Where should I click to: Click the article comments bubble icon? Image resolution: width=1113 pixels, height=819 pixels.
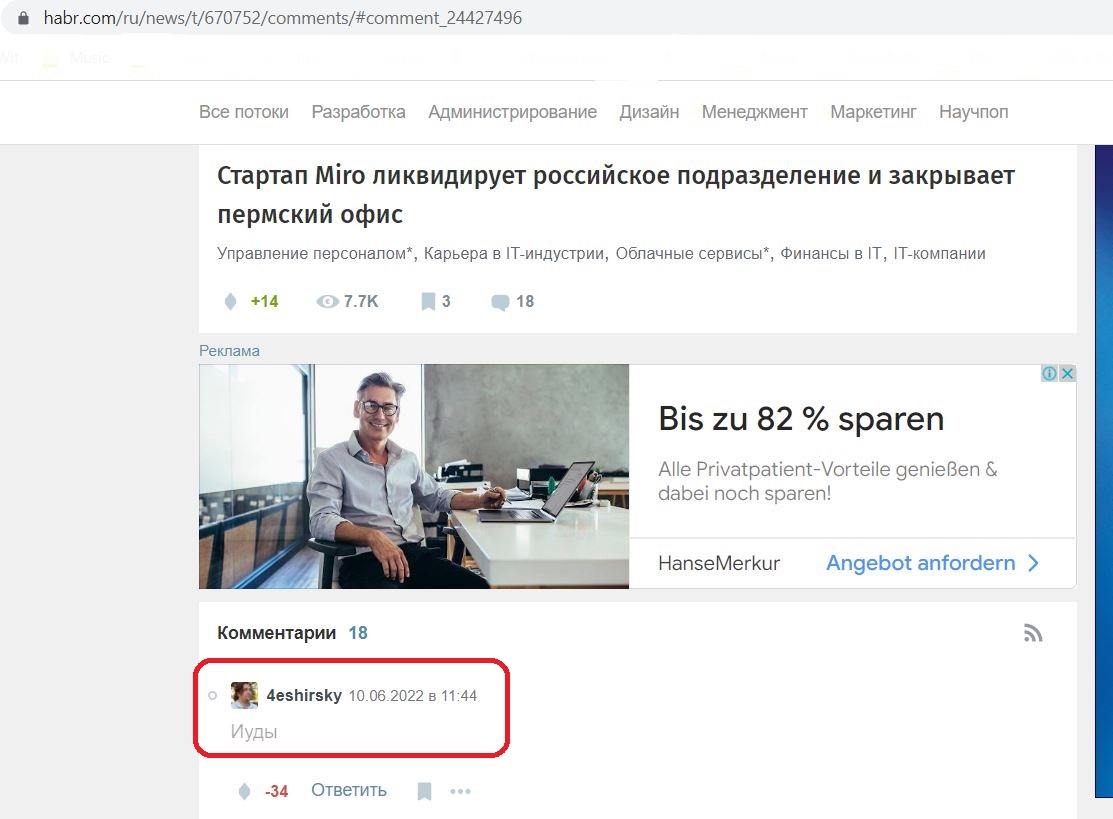click(500, 302)
